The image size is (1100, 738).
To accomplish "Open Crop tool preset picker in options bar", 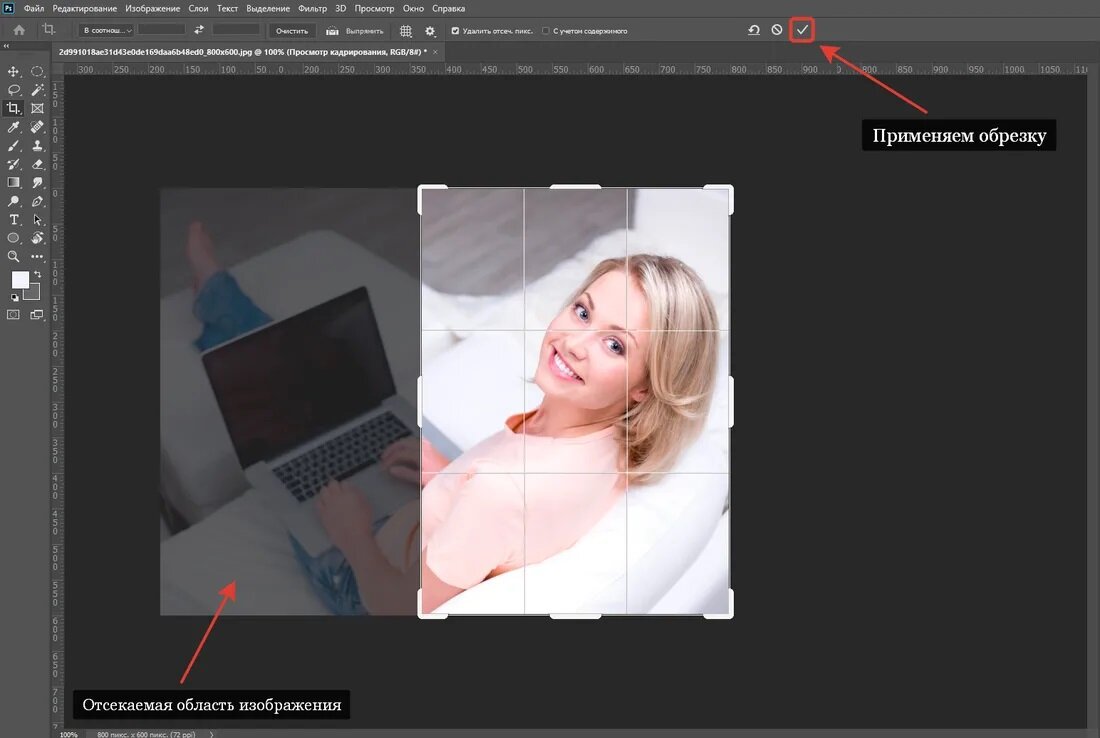I will coord(48,29).
